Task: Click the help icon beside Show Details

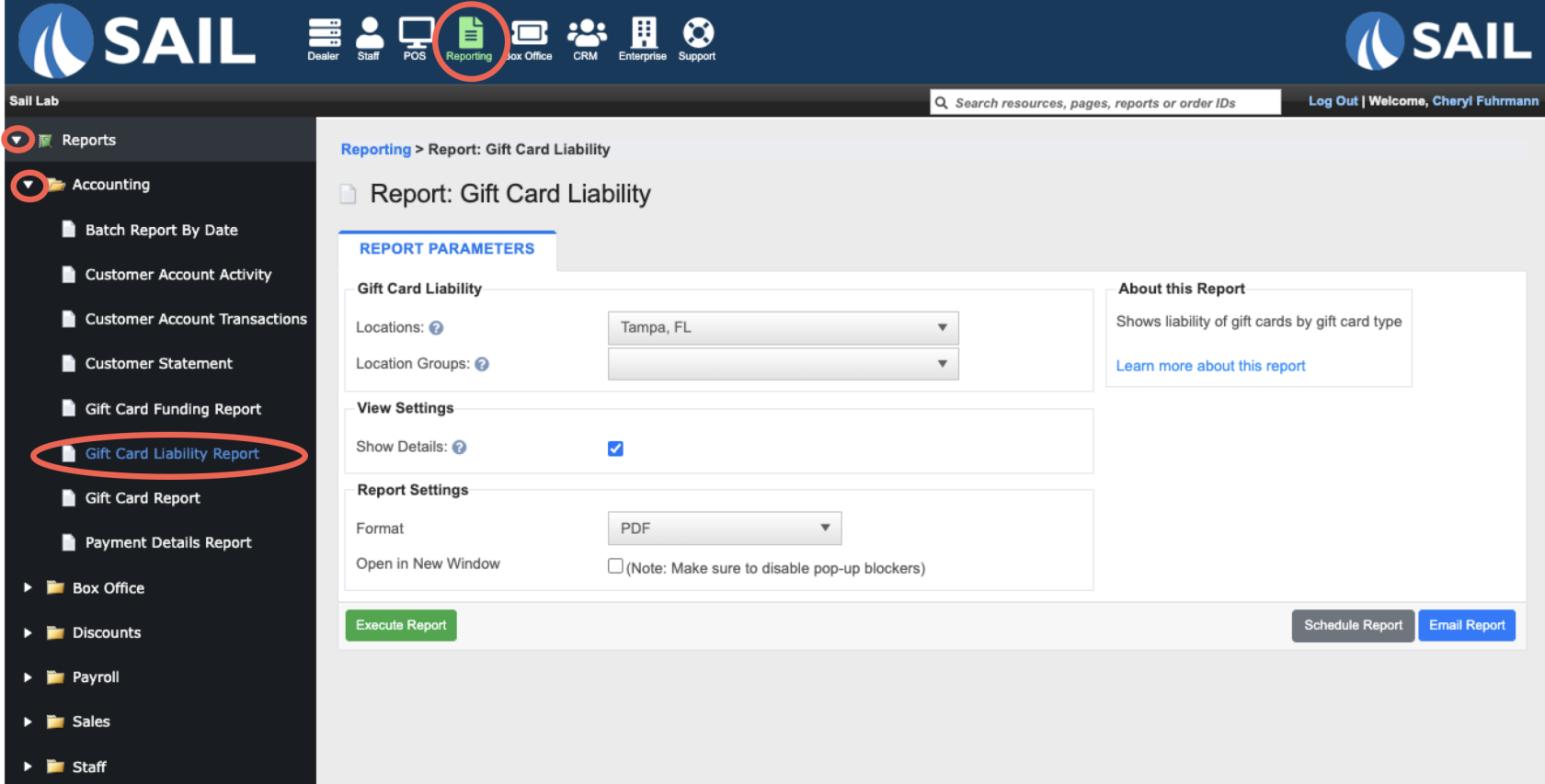Action: click(460, 448)
